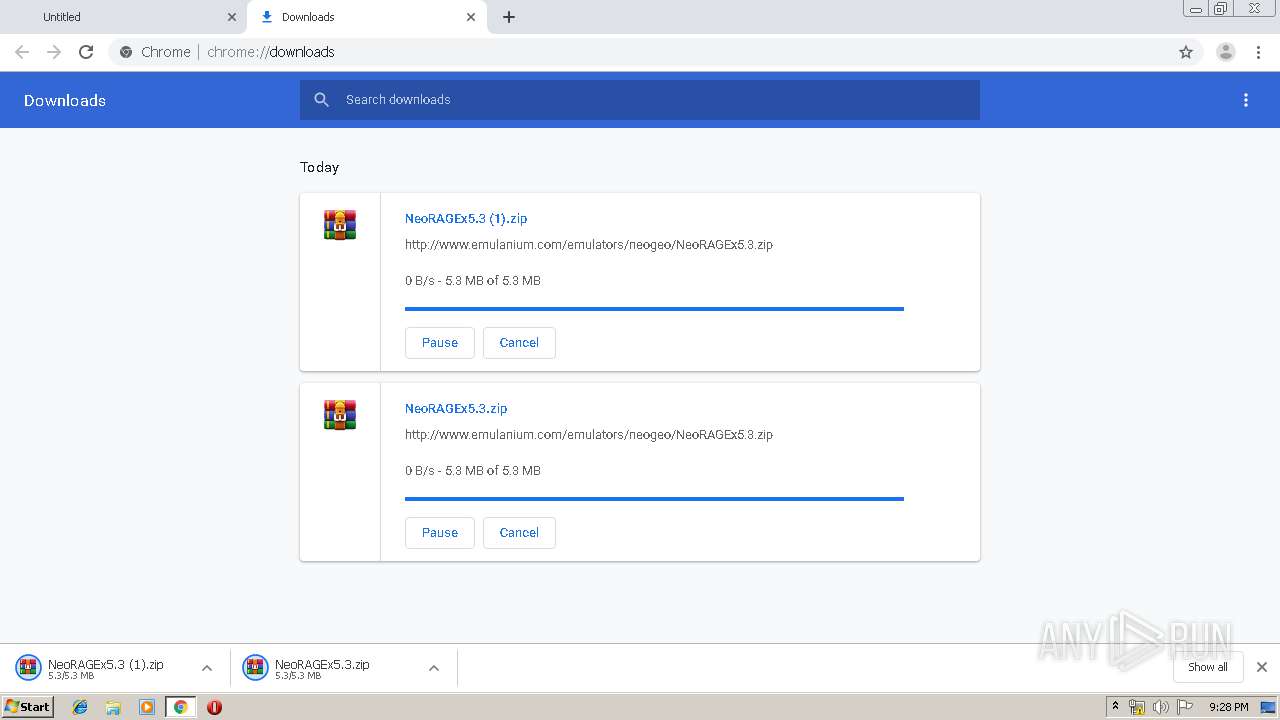
Task: Select the Downloads tab
Action: pyautogui.click(x=367, y=17)
